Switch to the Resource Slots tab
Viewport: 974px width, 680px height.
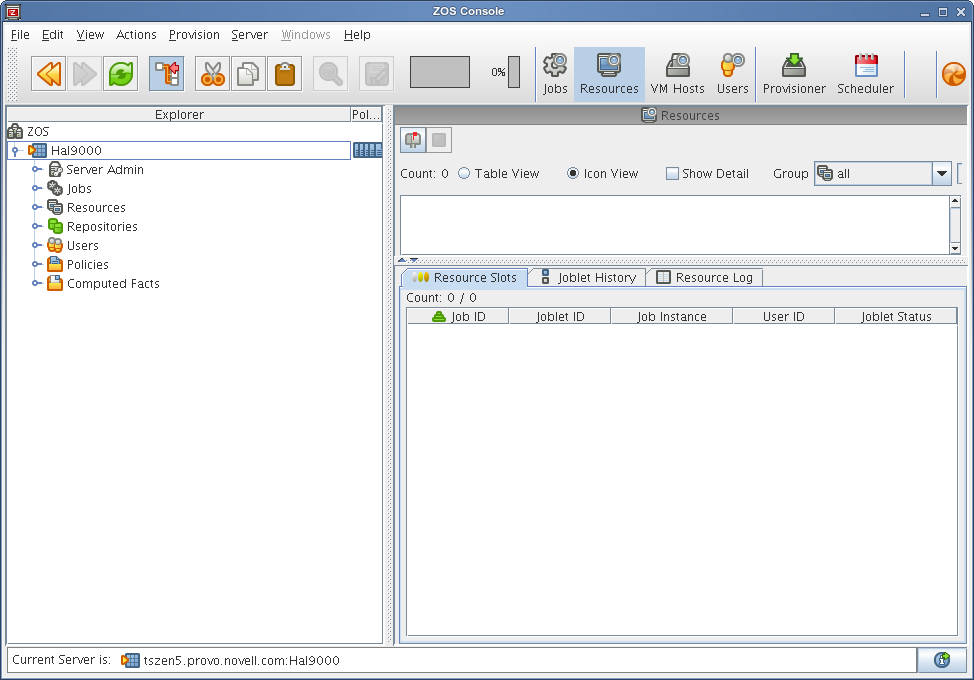coord(465,278)
